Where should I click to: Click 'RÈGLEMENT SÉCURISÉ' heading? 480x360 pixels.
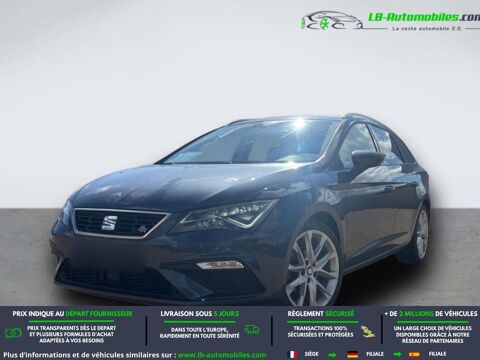pyautogui.click(x=321, y=314)
